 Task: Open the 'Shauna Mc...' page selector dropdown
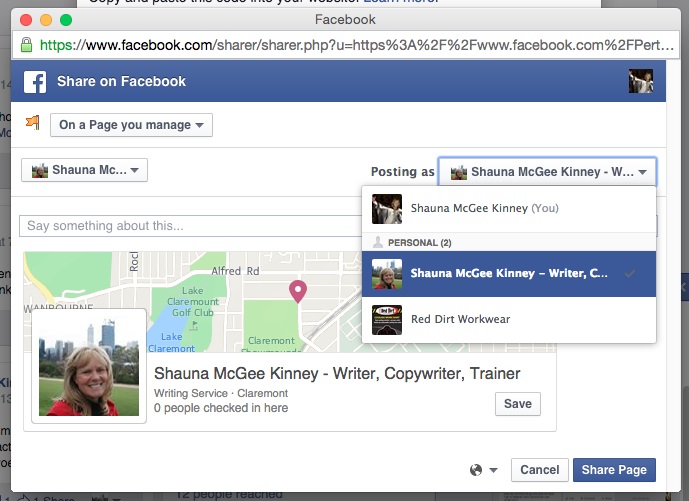(x=84, y=170)
